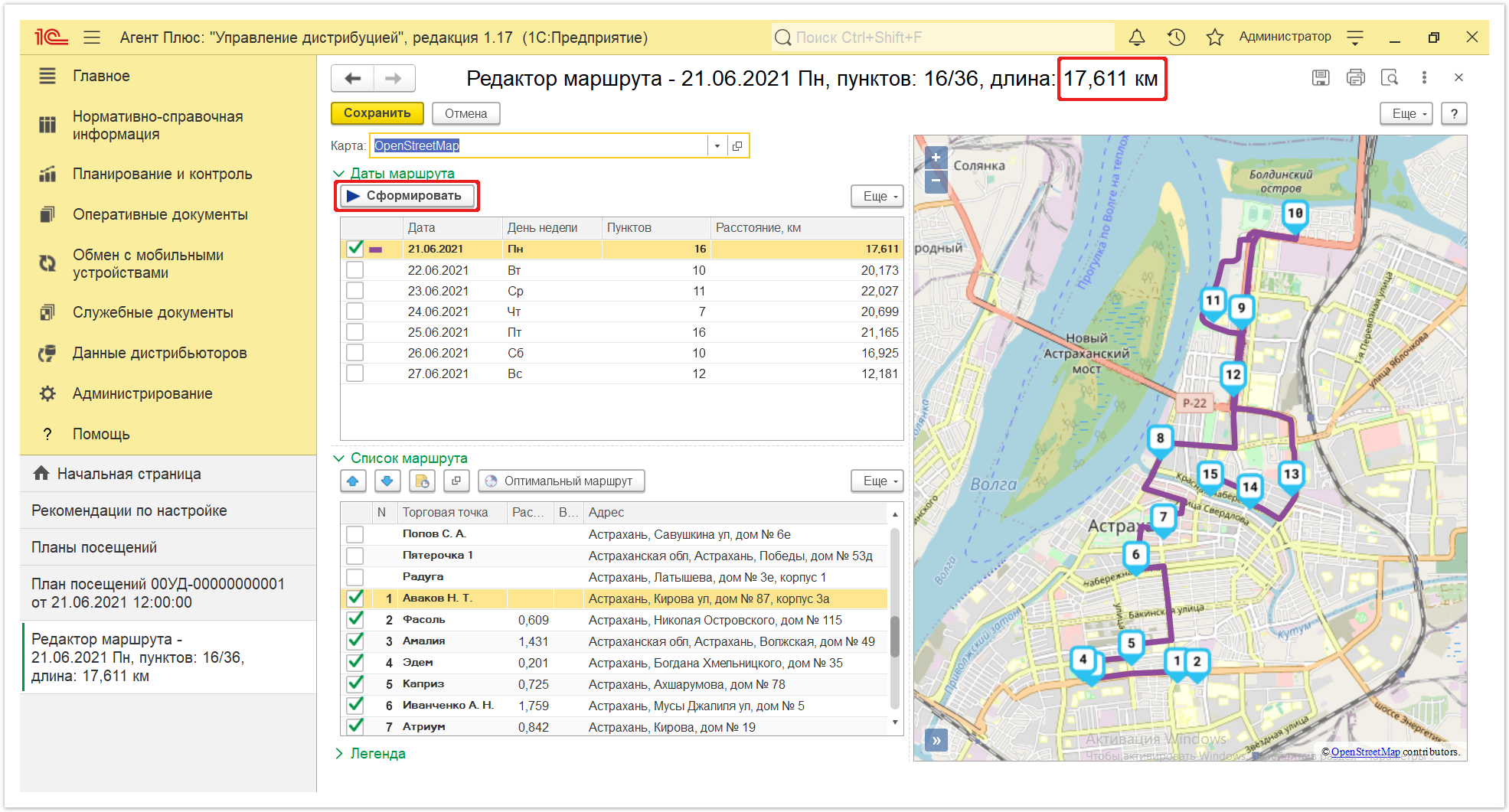Open the map field's open-form icon
Screen dimensions: 1509x812
[737, 145]
